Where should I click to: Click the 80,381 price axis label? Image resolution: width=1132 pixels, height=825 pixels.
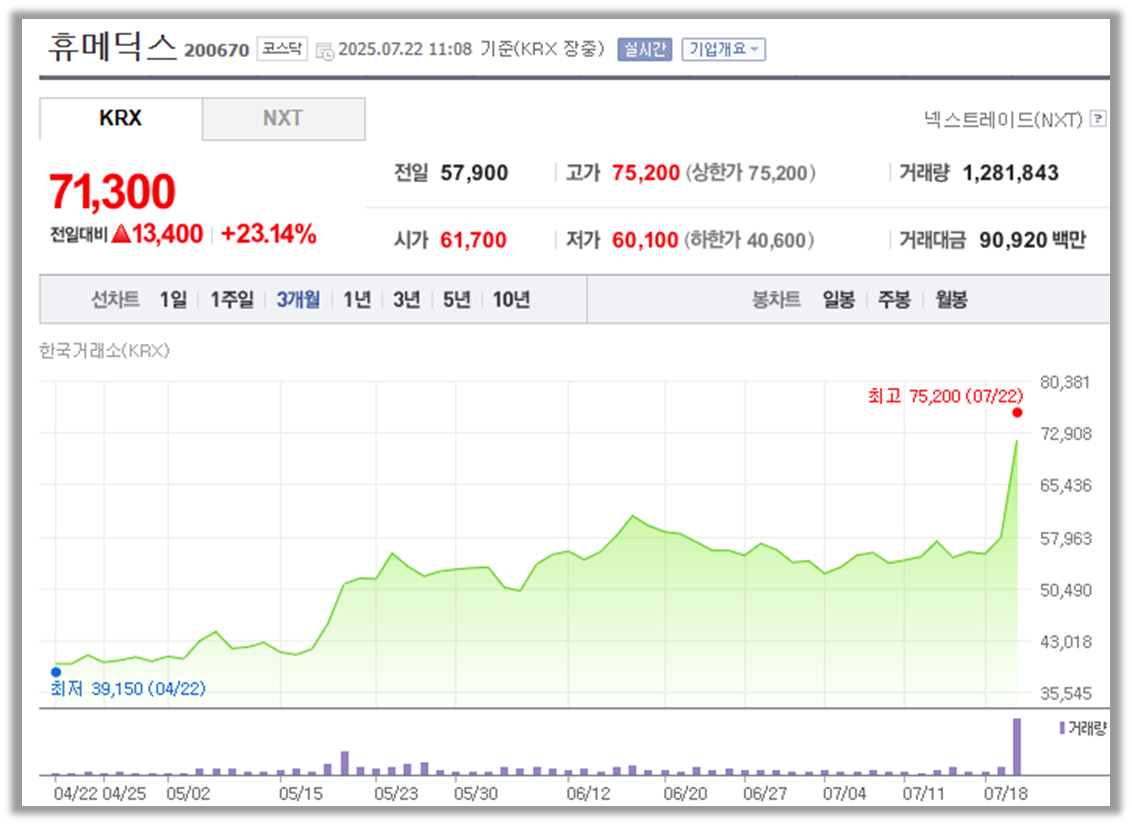point(1065,383)
